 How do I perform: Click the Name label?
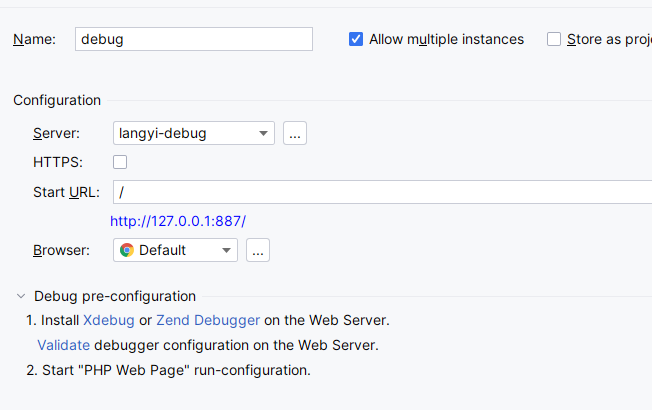(34, 39)
